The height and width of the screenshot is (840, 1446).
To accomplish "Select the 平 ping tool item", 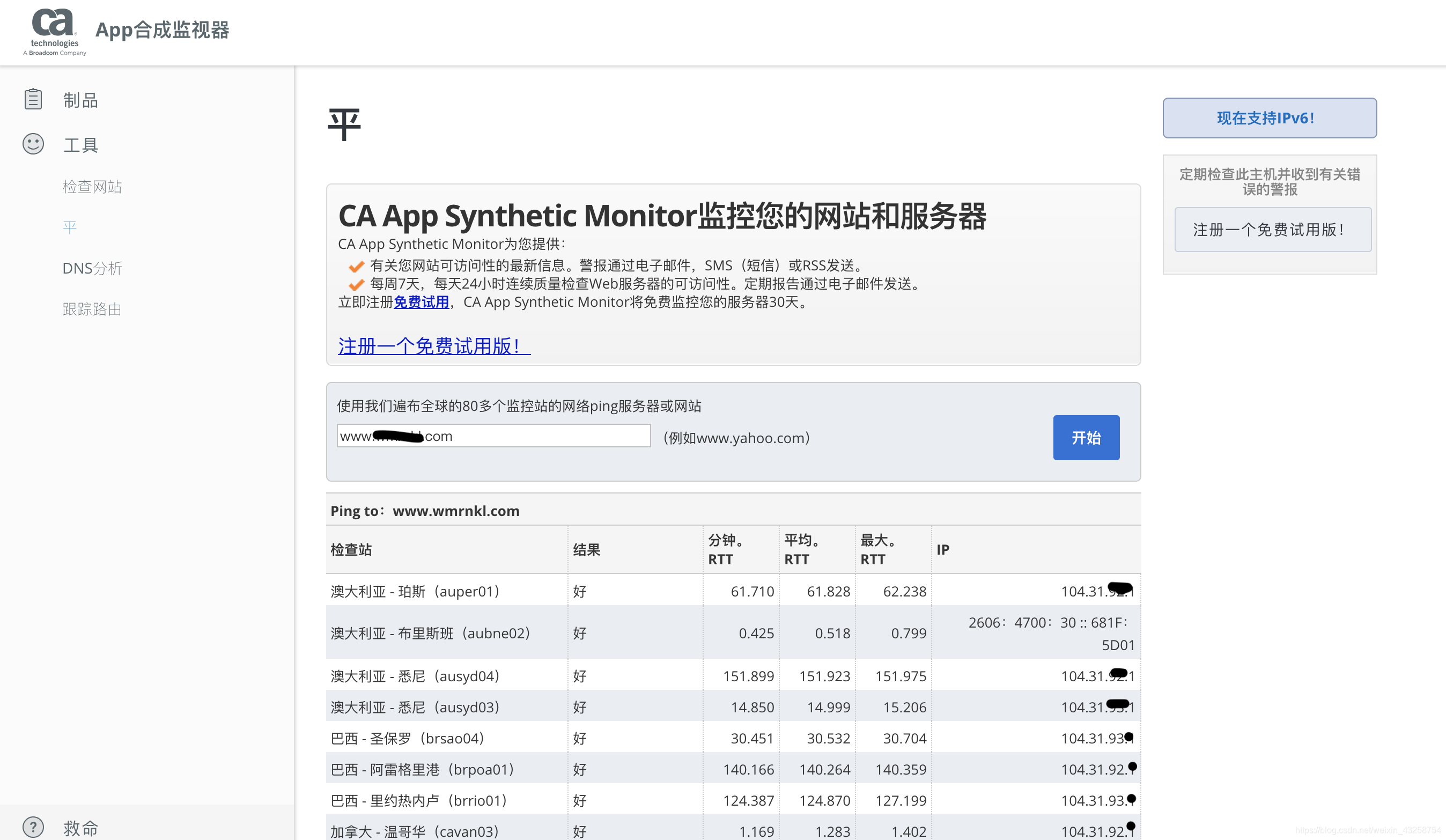I will pos(69,227).
